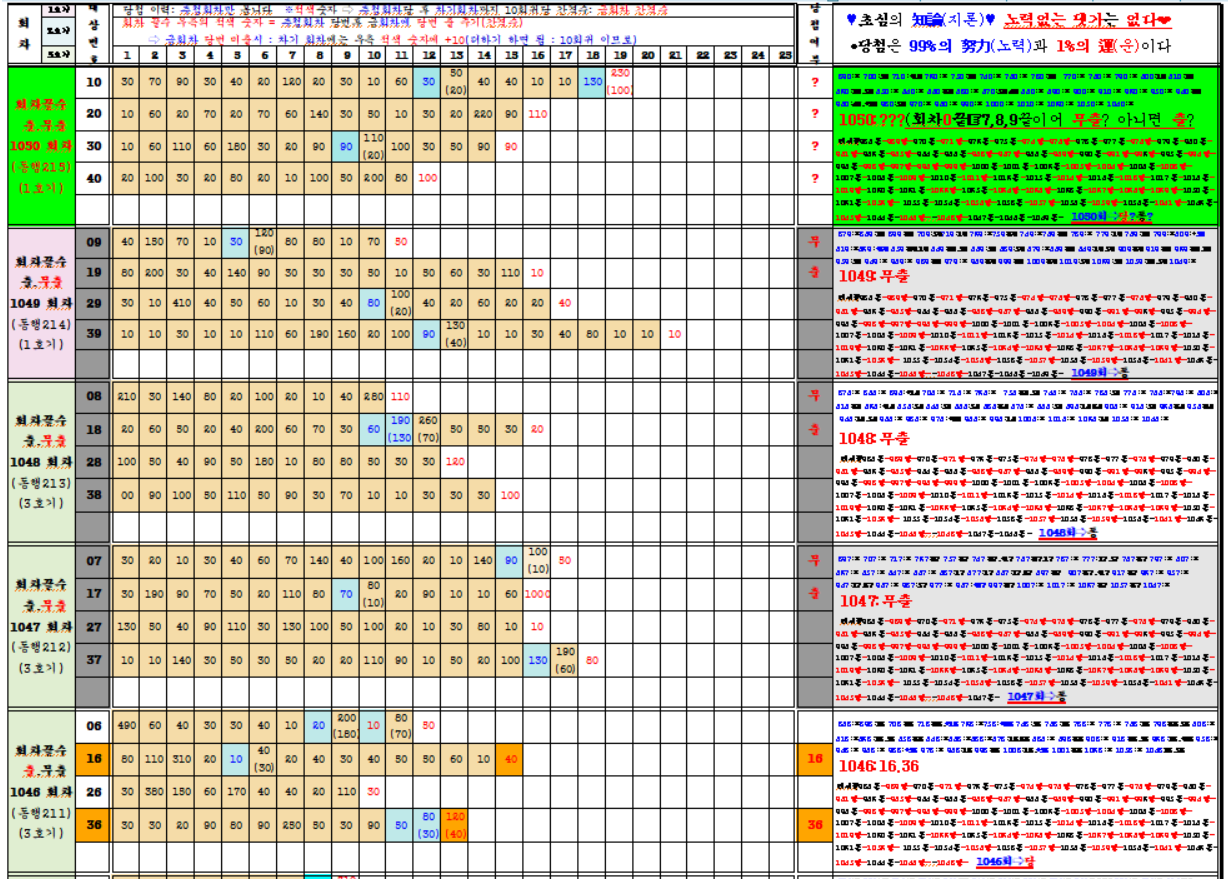This screenshot has height=880, width=1229.
Task: Click the red 230 (100) cell
Action: (x=620, y=81)
